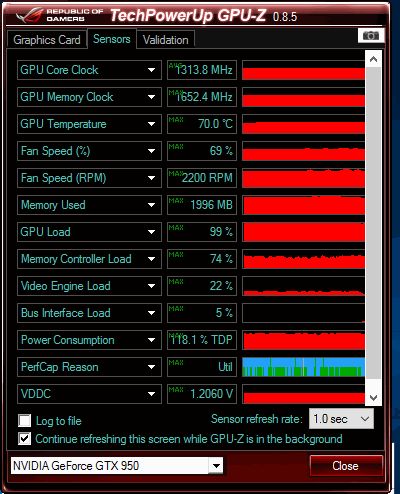The height and width of the screenshot is (494, 400).
Task: Click the 1.2060 V VDDC reading
Action: coord(202,394)
